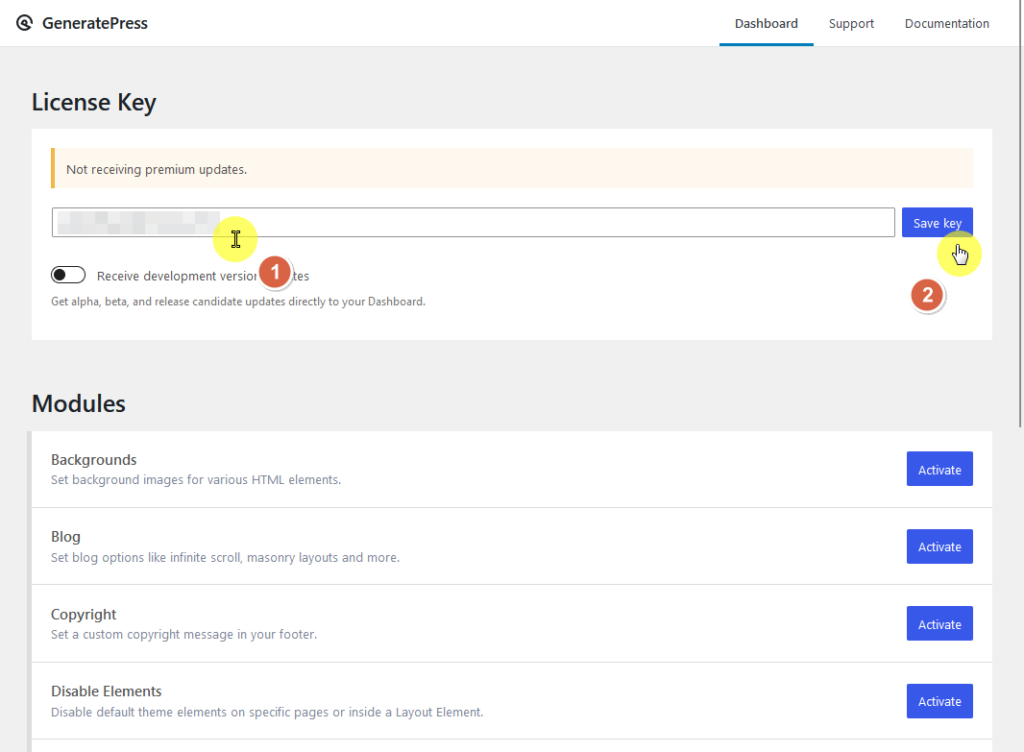Click 'Get alpha, beta, and release candidate' description
The height and width of the screenshot is (752, 1024).
[238, 302]
